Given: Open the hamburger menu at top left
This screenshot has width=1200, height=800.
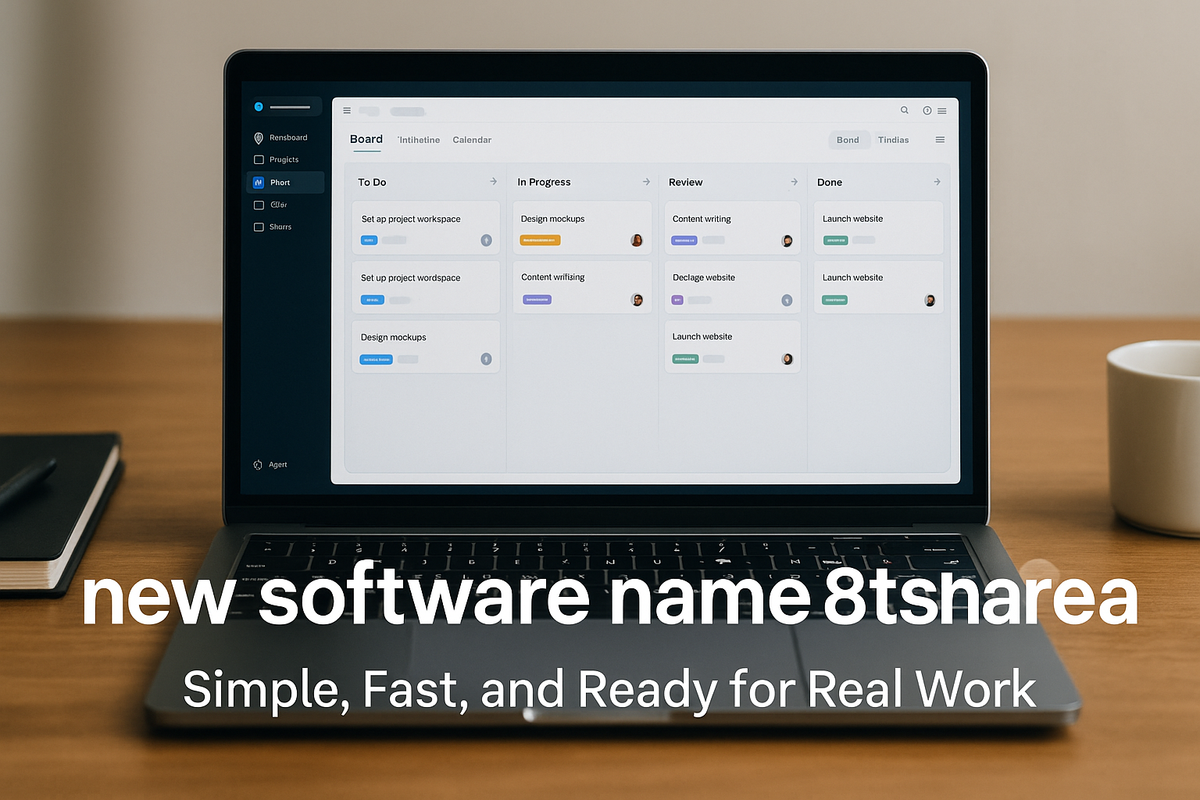Looking at the screenshot, I should (346, 110).
